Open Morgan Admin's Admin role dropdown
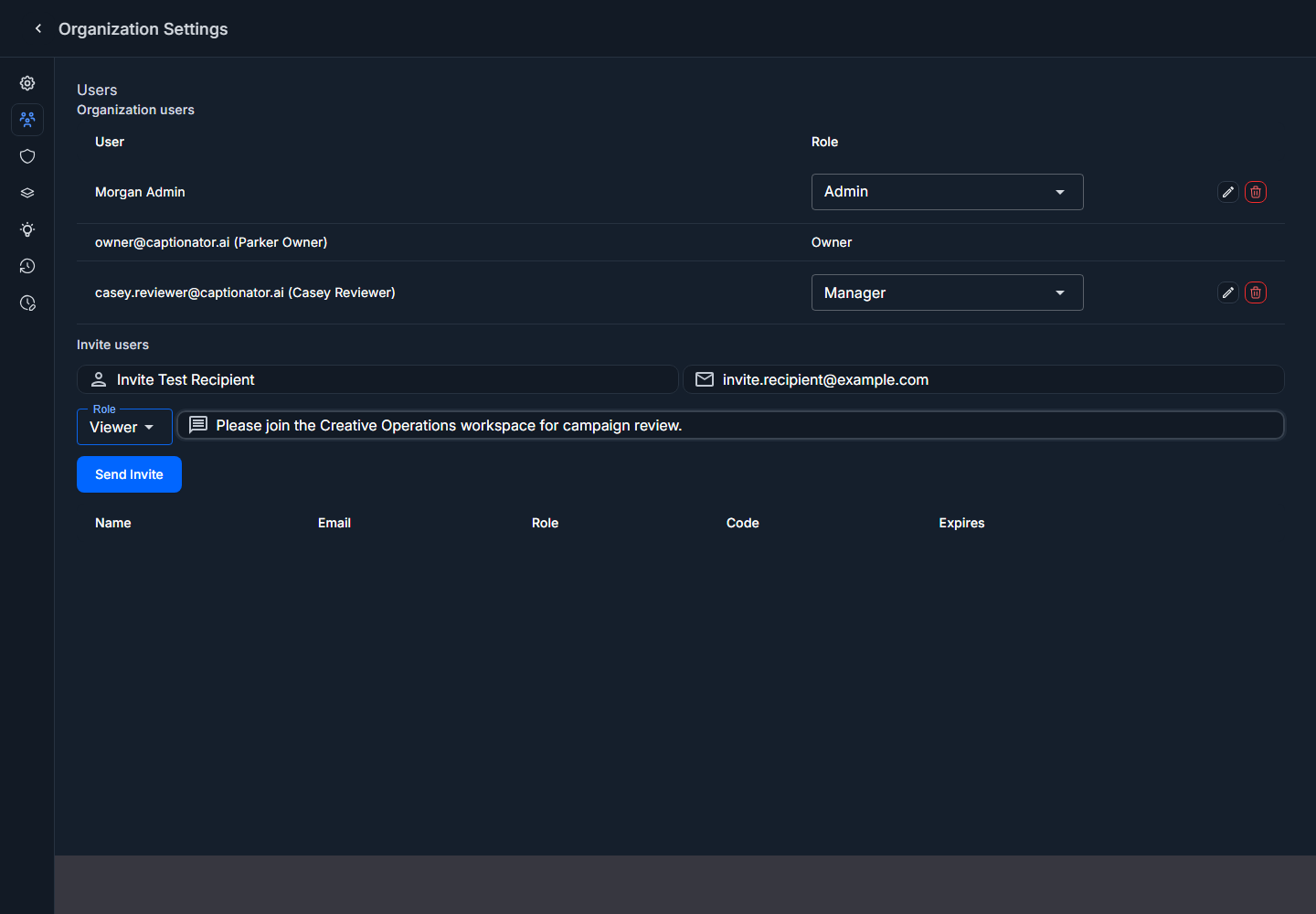1316x914 pixels. [948, 192]
